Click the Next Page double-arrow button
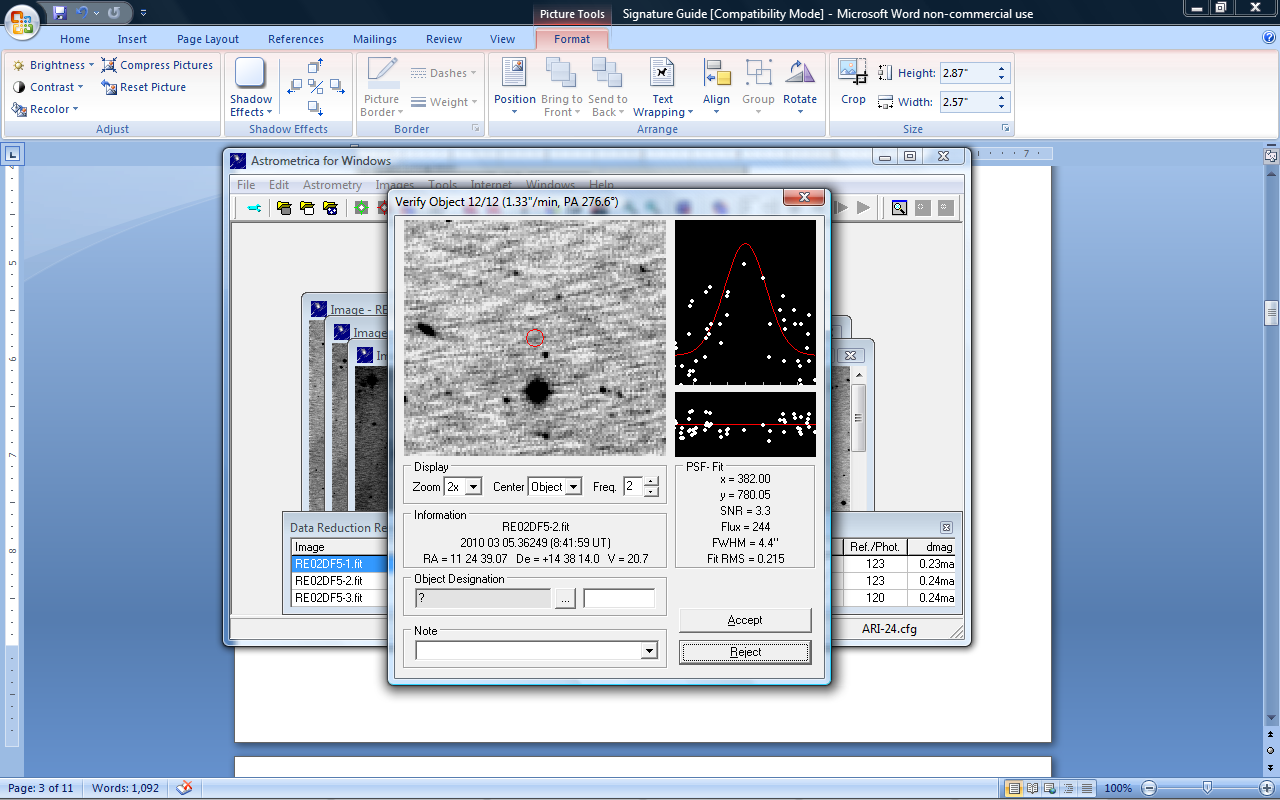Screen dimensions: 1280x800 [1271, 766]
